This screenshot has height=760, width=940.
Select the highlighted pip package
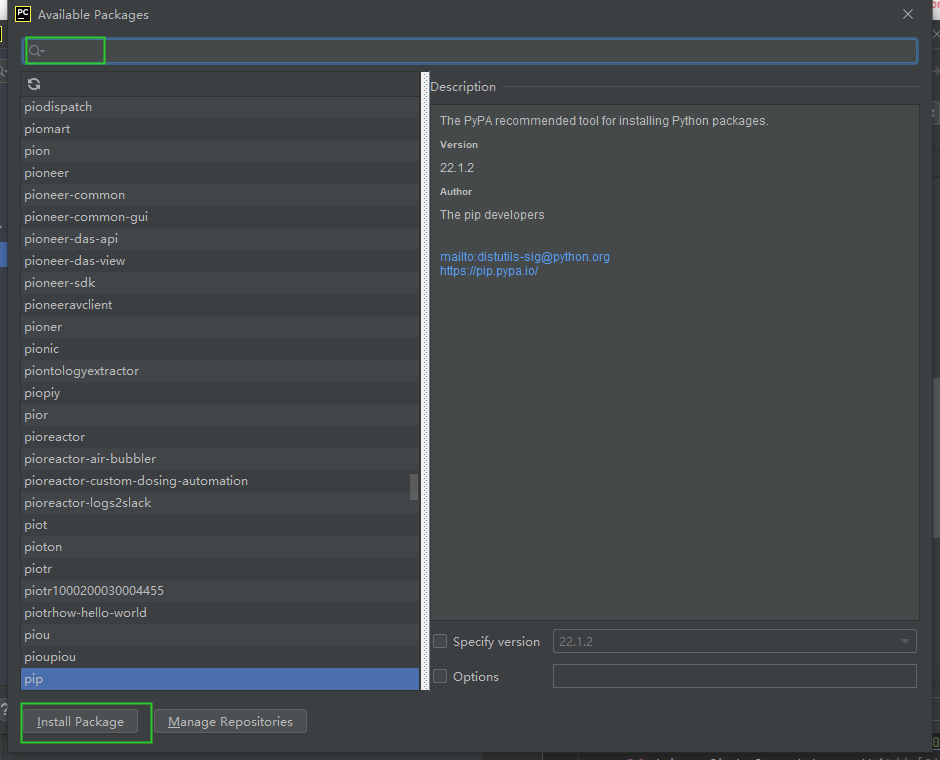[220, 679]
